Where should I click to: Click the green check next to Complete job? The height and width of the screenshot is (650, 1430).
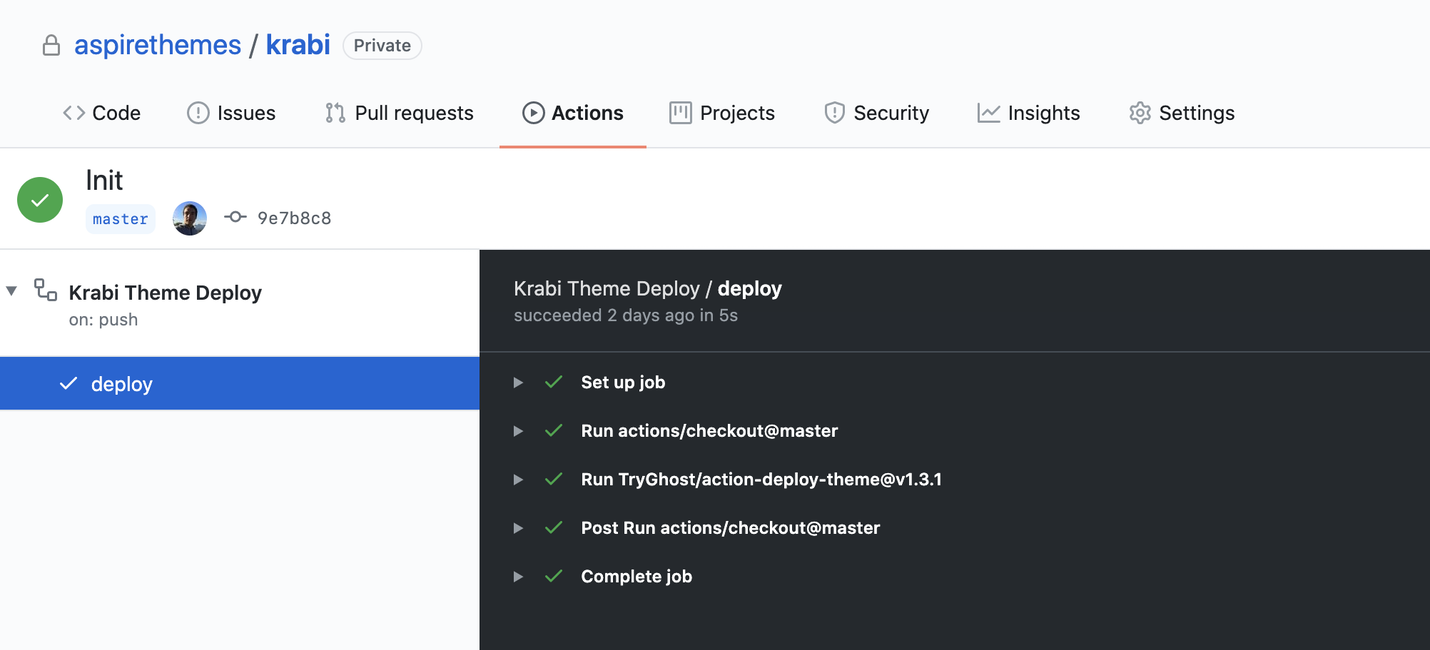554,576
